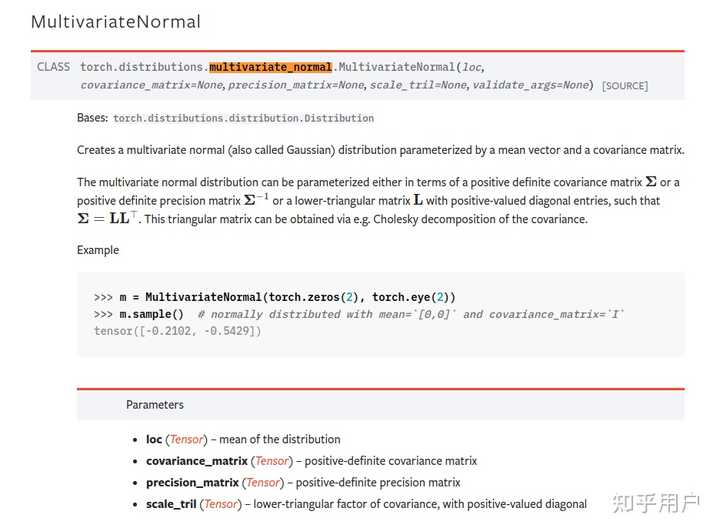Click Tensor type link for loc
This screenshot has width=720, height=528.
pyautogui.click(x=186, y=439)
